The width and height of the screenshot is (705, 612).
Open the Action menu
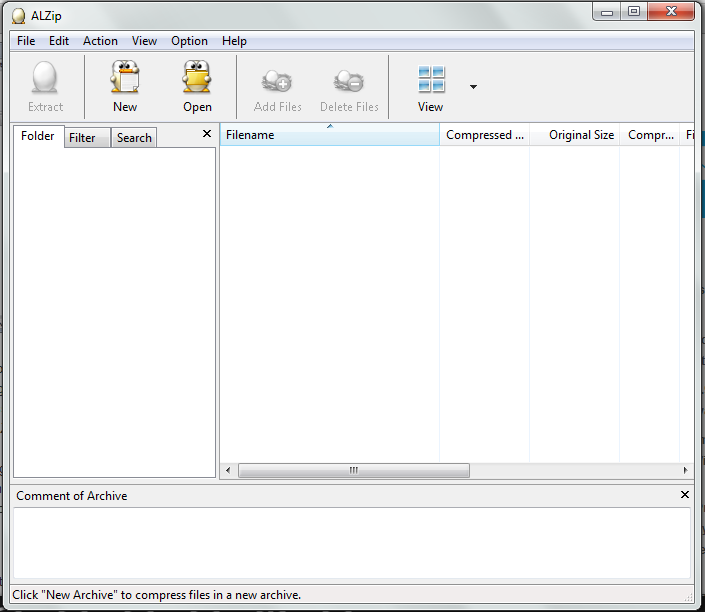pos(100,41)
